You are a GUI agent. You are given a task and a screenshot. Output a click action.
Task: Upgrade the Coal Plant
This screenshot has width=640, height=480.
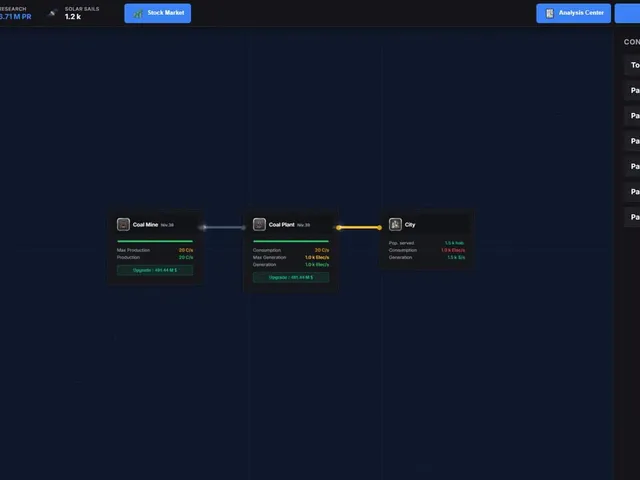tap(291, 278)
